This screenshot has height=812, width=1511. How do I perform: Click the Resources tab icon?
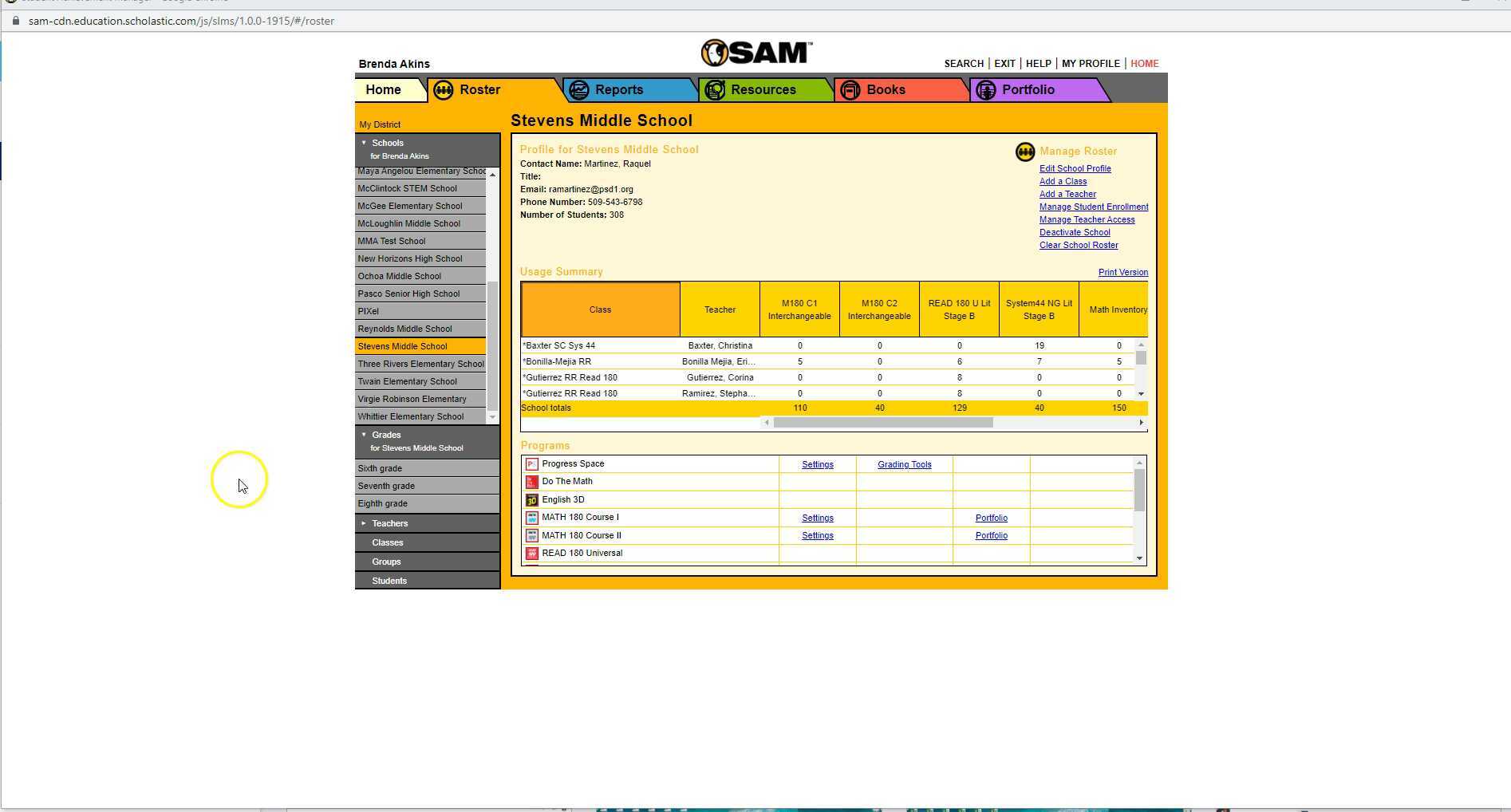(714, 89)
